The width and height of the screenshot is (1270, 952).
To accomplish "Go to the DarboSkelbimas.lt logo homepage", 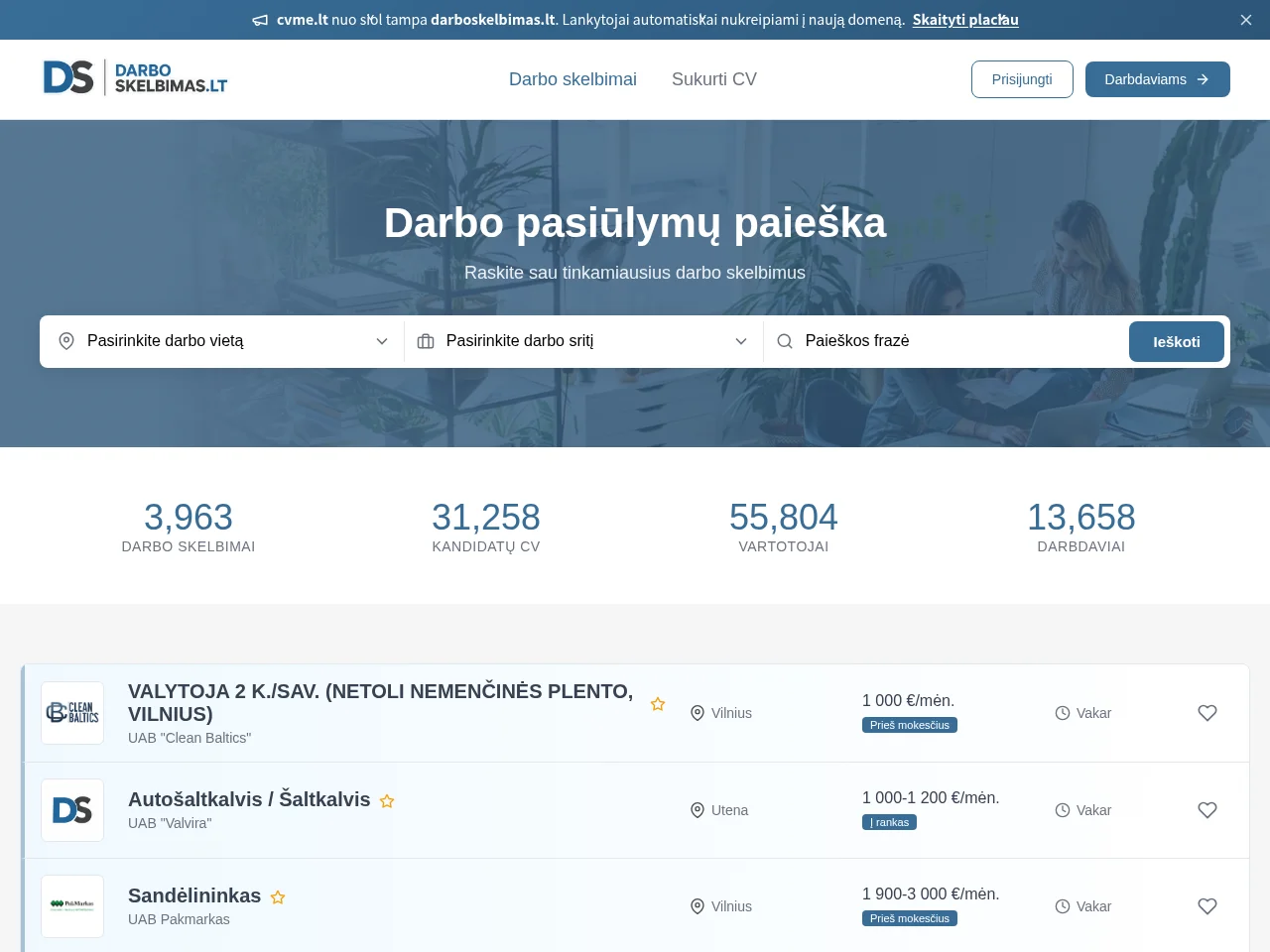I will tap(136, 78).
